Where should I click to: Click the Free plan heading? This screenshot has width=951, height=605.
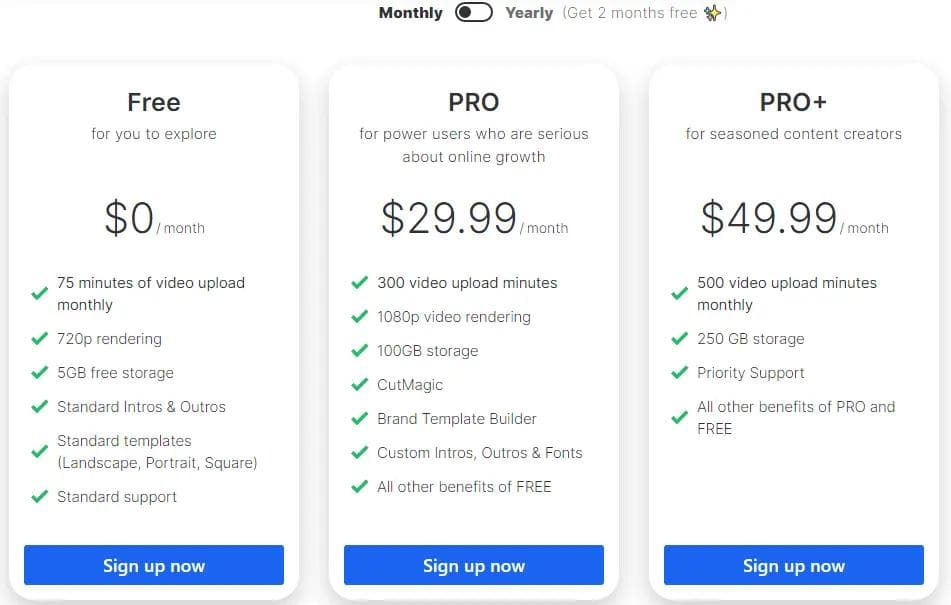pyautogui.click(x=154, y=102)
